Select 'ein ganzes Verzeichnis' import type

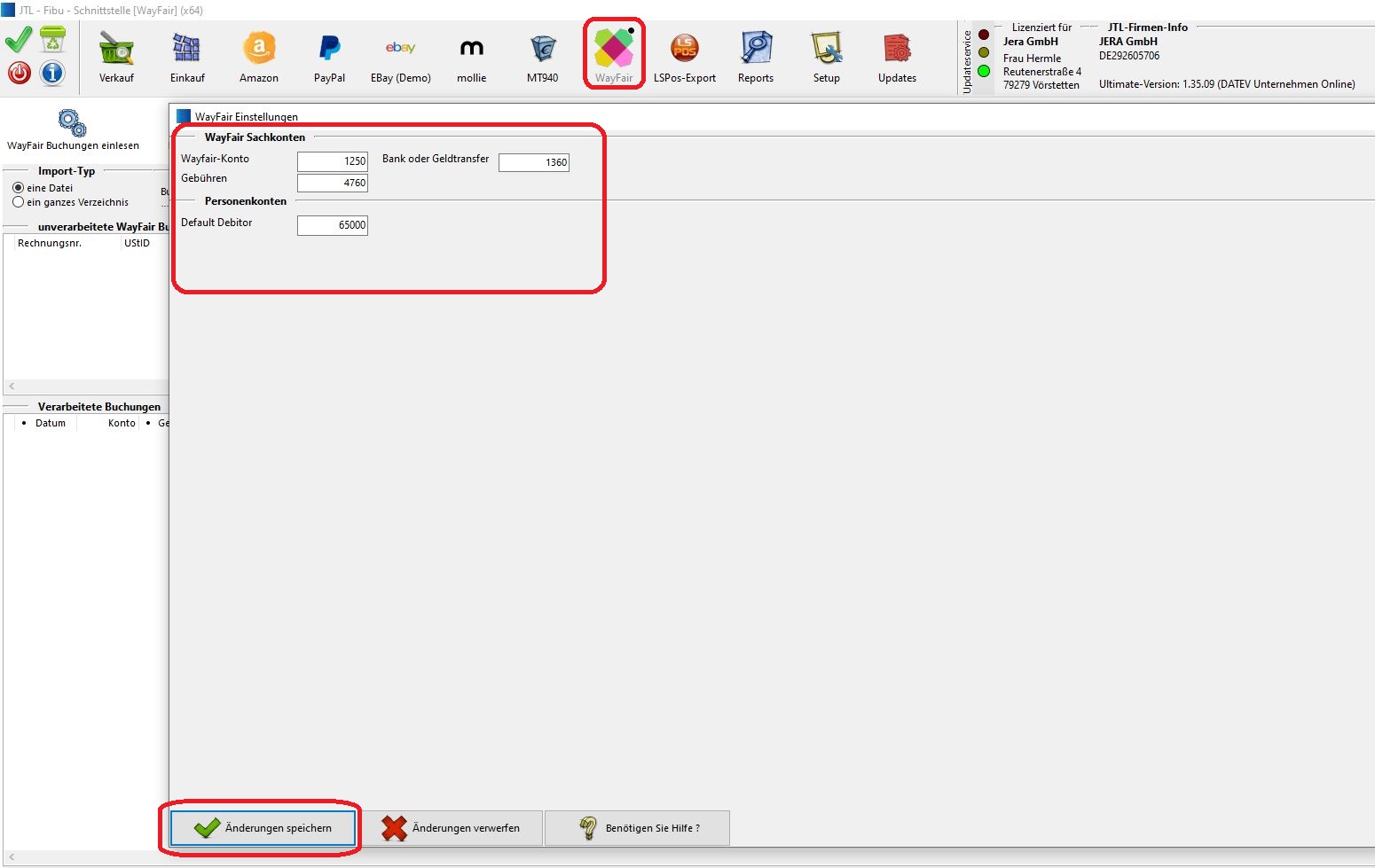click(19, 202)
